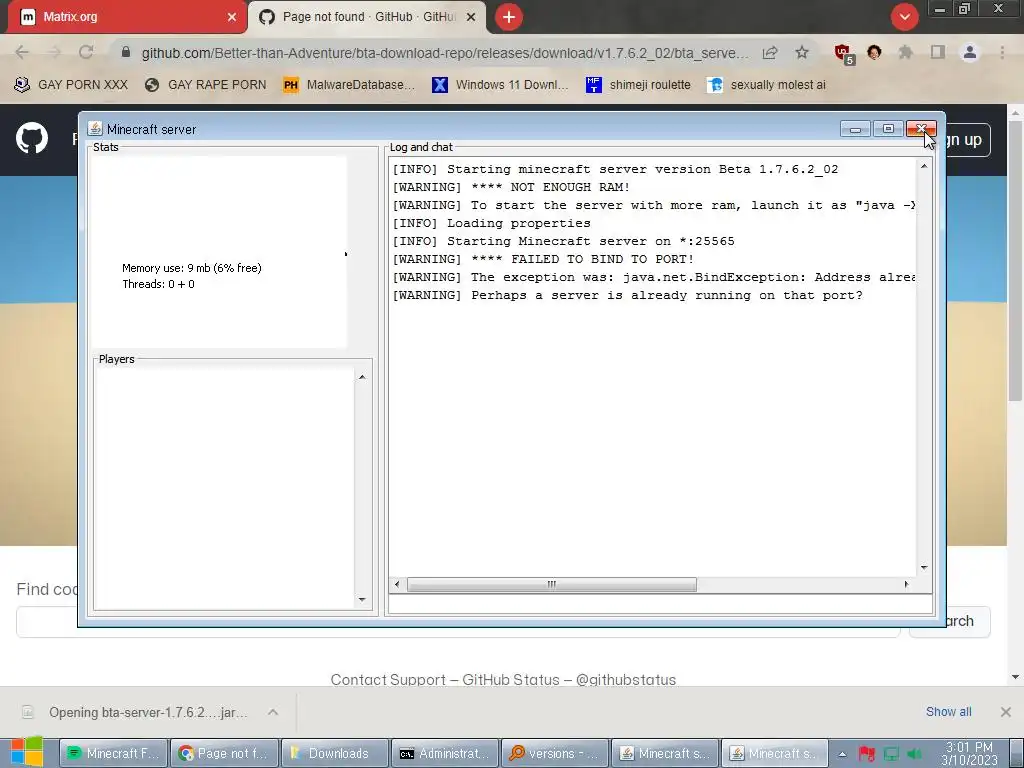
Task: Share this page using the share icon
Action: 770,53
